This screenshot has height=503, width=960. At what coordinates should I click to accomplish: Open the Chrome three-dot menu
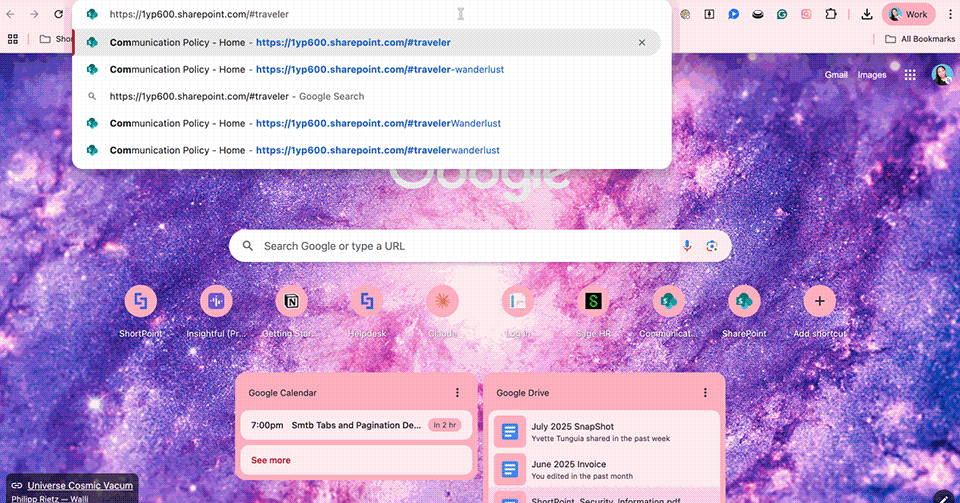pyautogui.click(x=950, y=14)
